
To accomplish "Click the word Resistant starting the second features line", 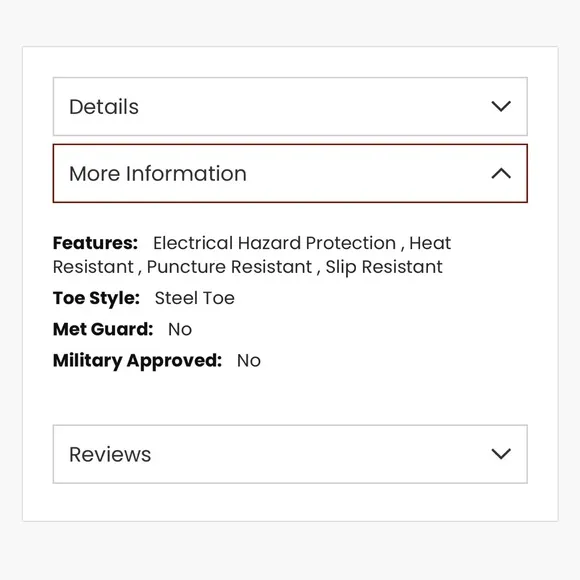I will [x=93, y=267].
